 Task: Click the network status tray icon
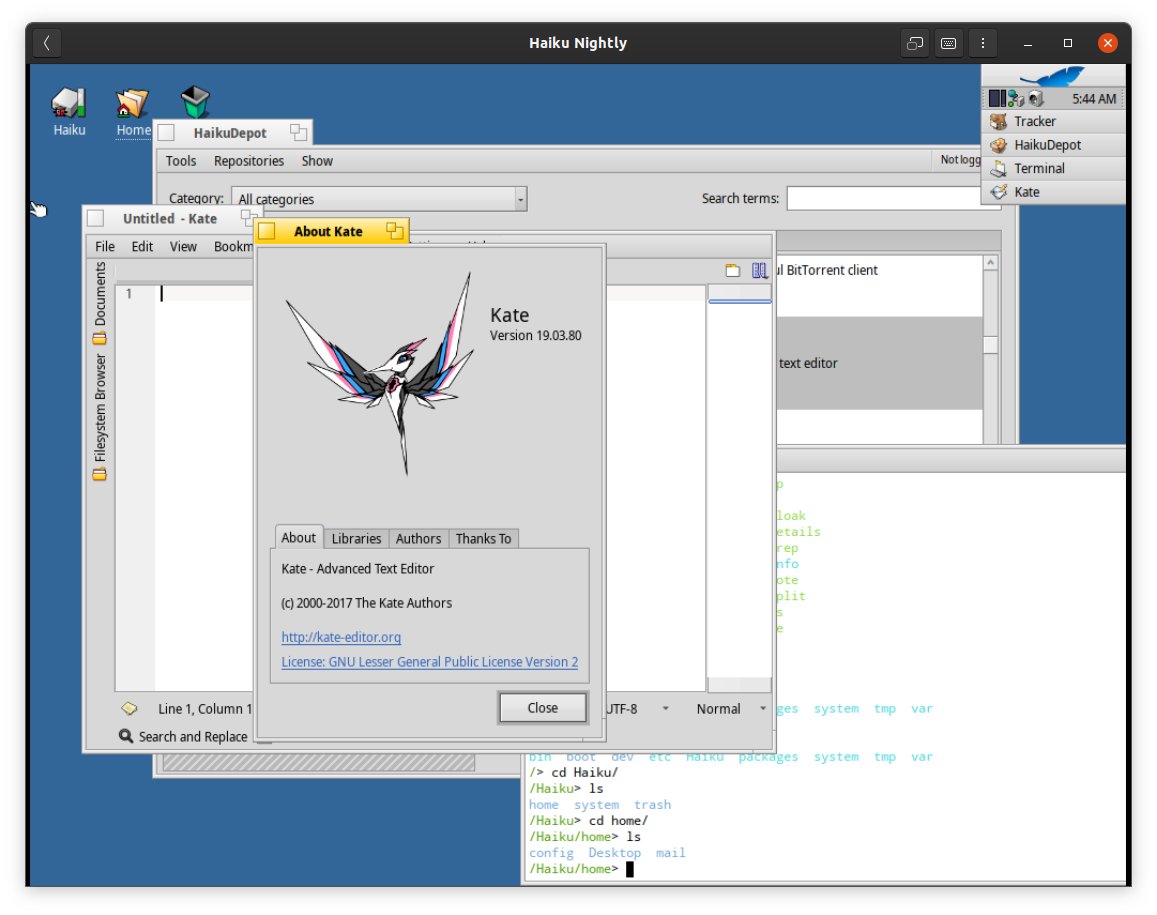[1016, 98]
